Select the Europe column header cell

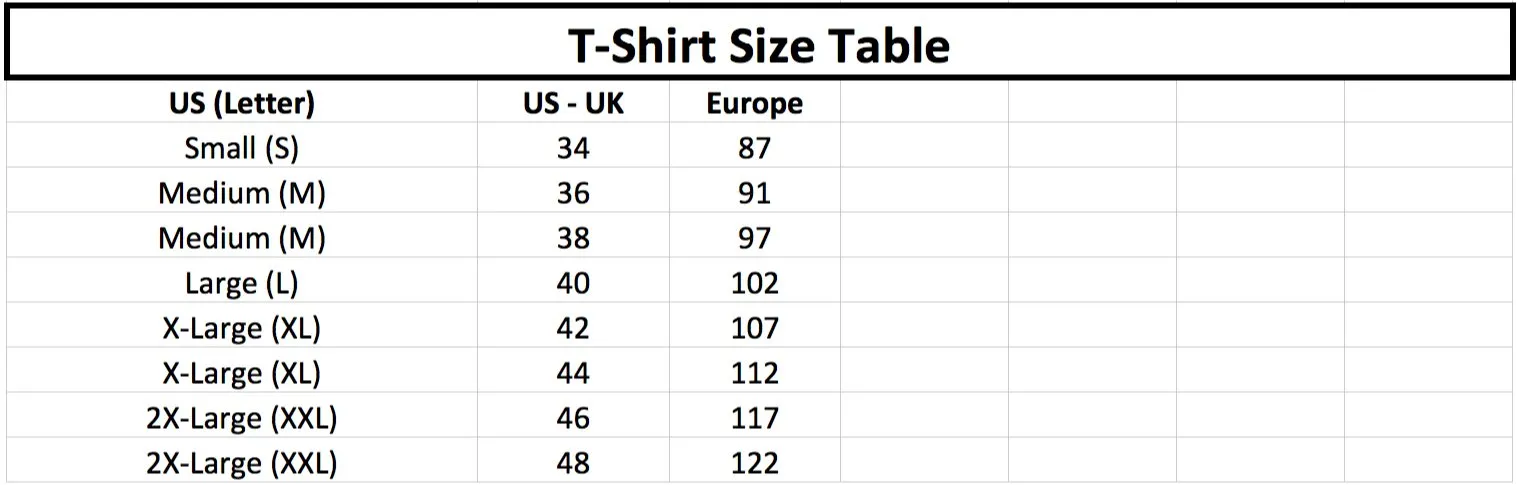click(x=754, y=102)
